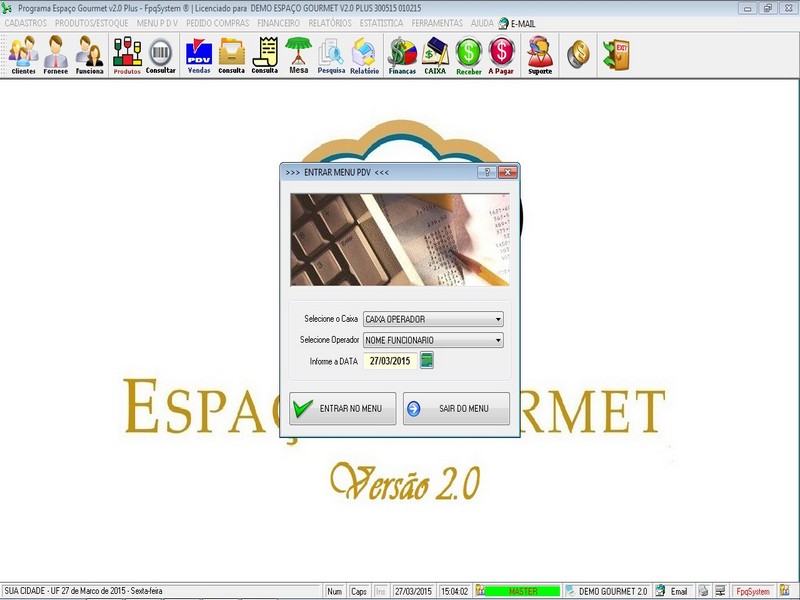This screenshot has width=800, height=600.
Task: Click the SUA CIDADE - UF status text
Action: click(x=83, y=591)
